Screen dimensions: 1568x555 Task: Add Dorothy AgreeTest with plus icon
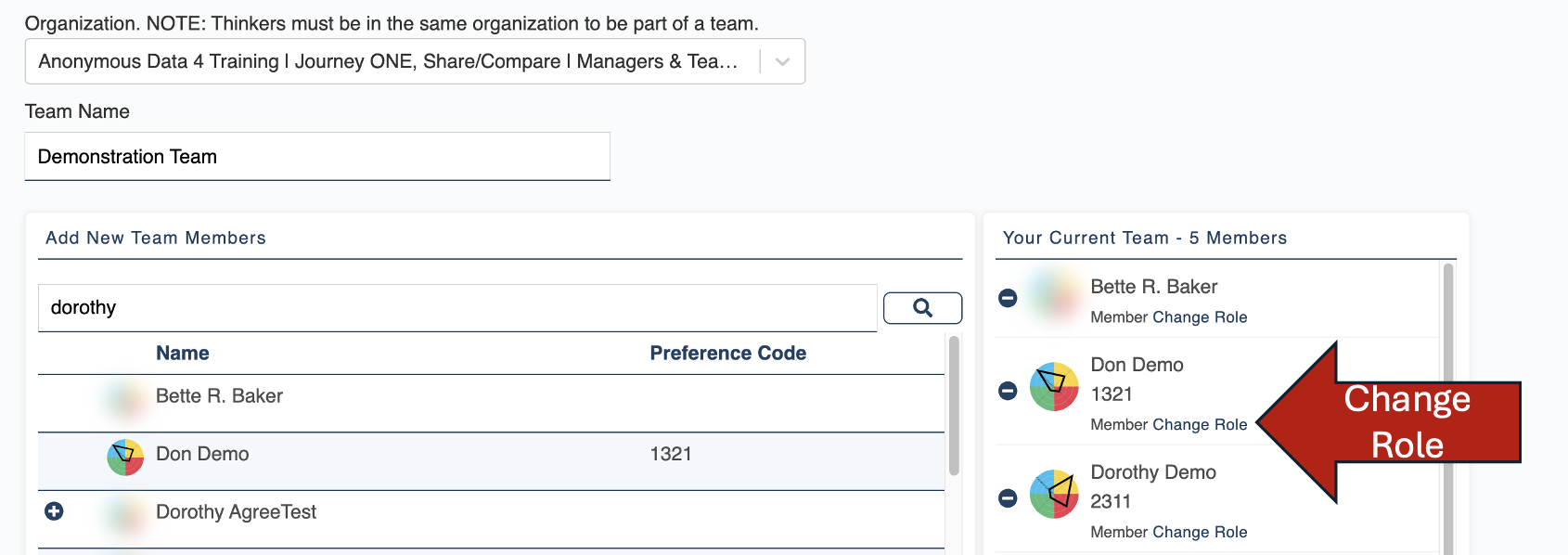click(55, 511)
